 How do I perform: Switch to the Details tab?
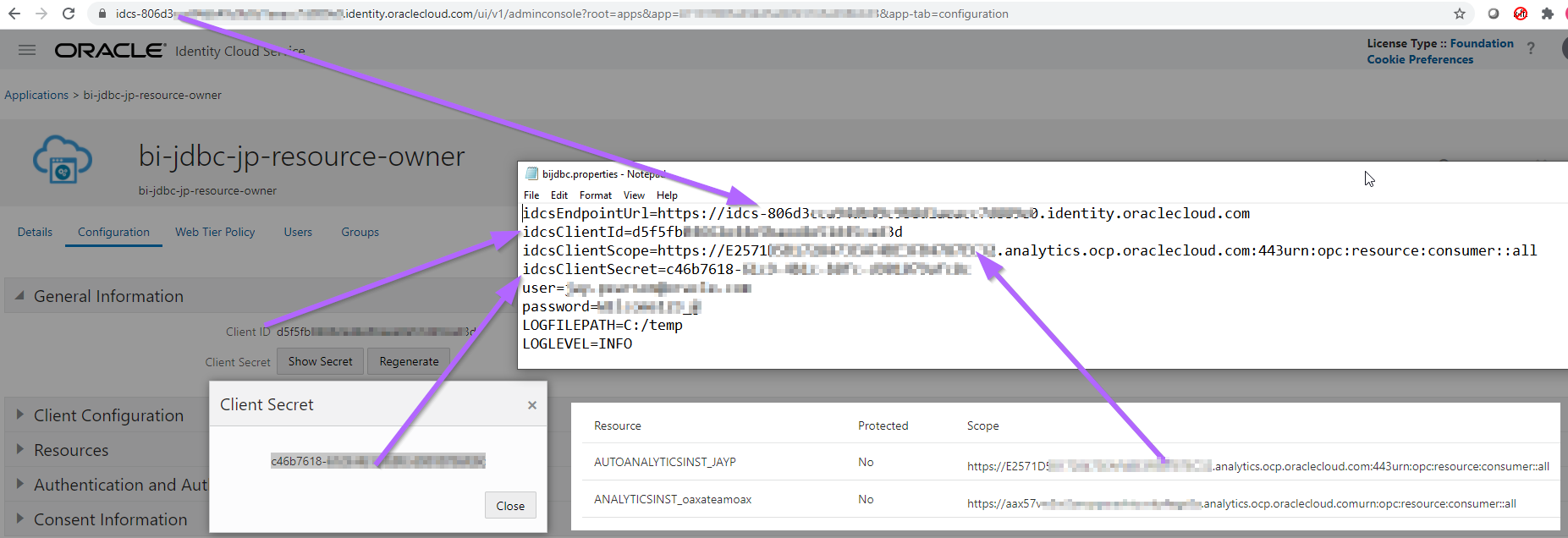coord(35,232)
